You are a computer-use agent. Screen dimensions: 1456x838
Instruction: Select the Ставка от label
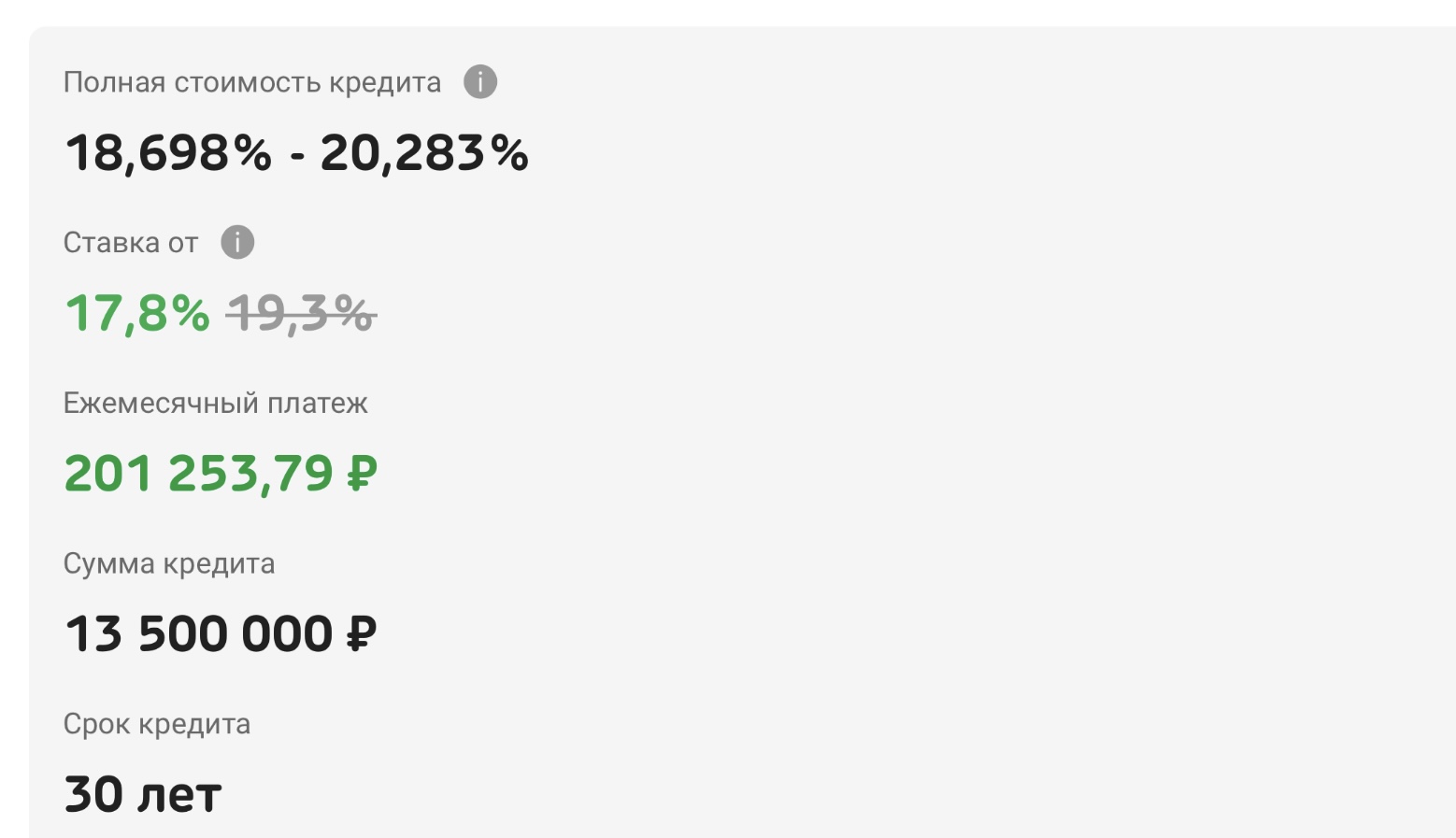click(131, 243)
